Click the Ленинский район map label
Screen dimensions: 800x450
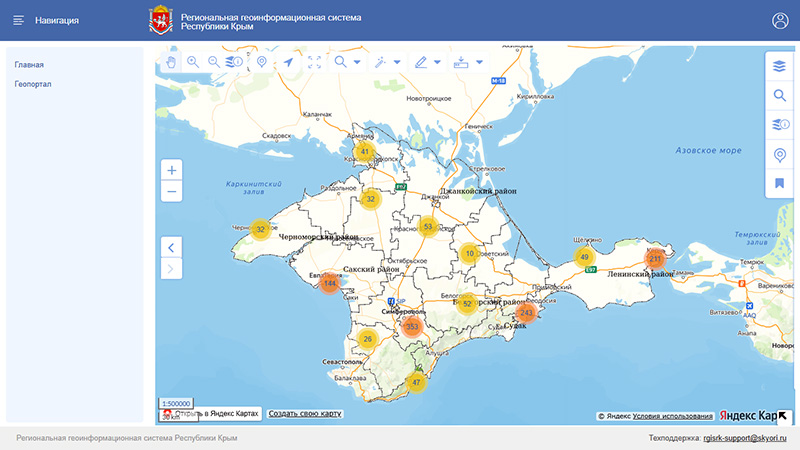coord(640,274)
